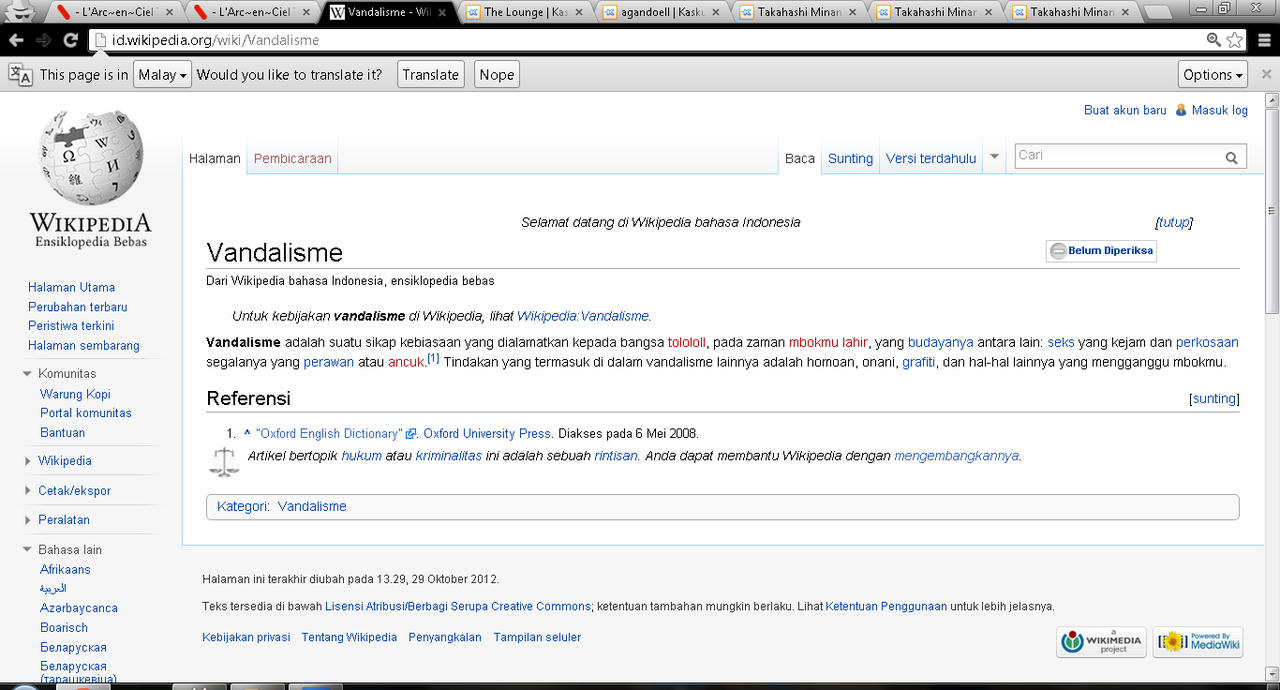Open the Powered by MediaWiki badge
The height and width of the screenshot is (690, 1280).
pyautogui.click(x=1198, y=642)
